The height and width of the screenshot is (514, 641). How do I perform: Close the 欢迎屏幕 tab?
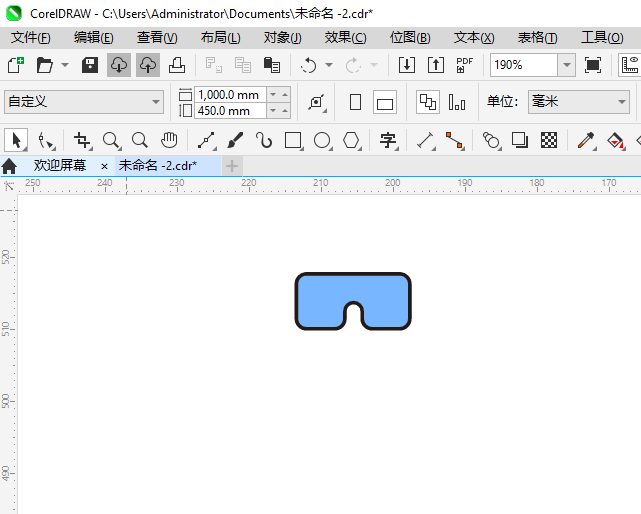(x=104, y=166)
